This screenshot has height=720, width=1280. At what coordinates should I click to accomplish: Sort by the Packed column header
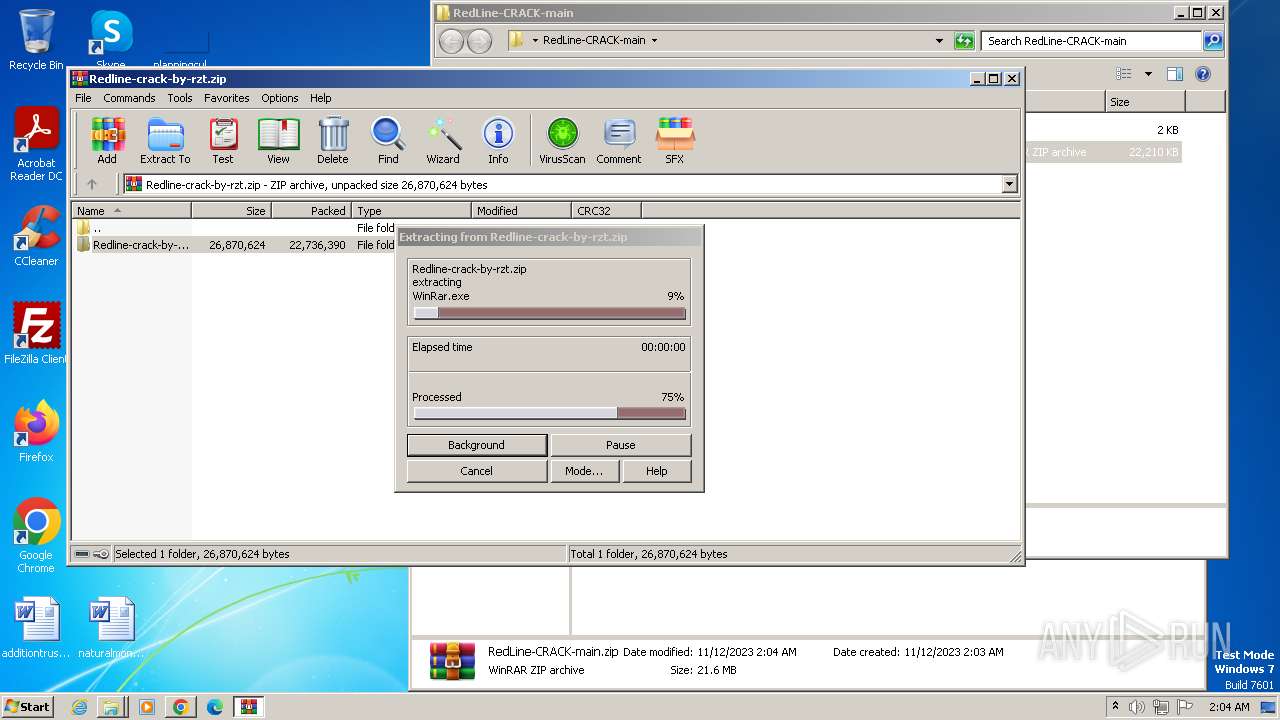click(x=311, y=210)
